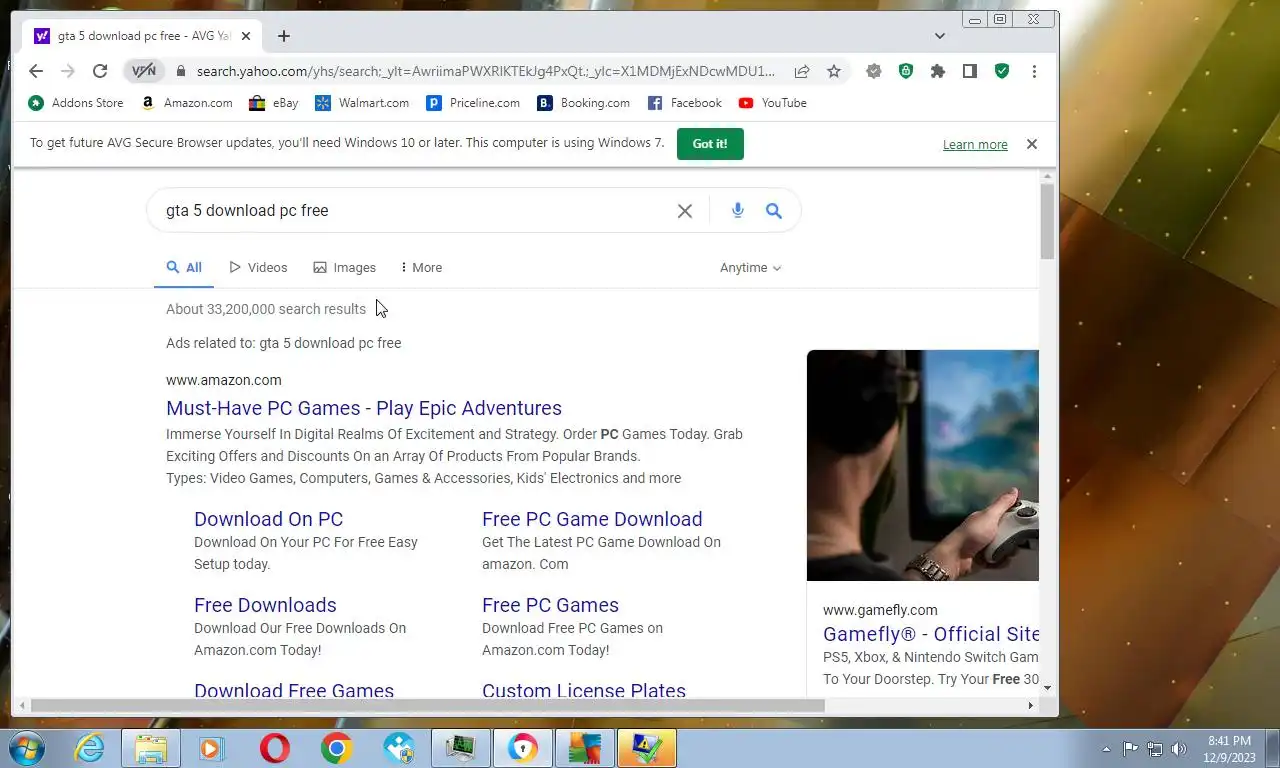
Task: Open Addons Store bookmark
Action: click(x=76, y=103)
